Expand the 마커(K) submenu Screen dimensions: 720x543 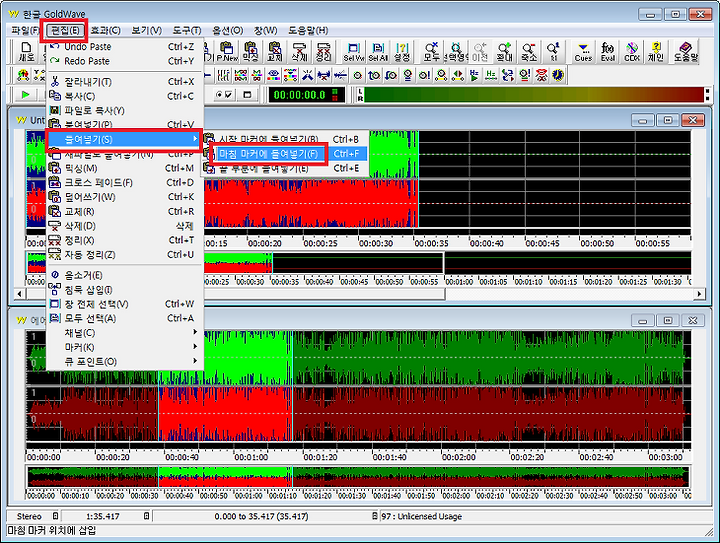[125, 347]
